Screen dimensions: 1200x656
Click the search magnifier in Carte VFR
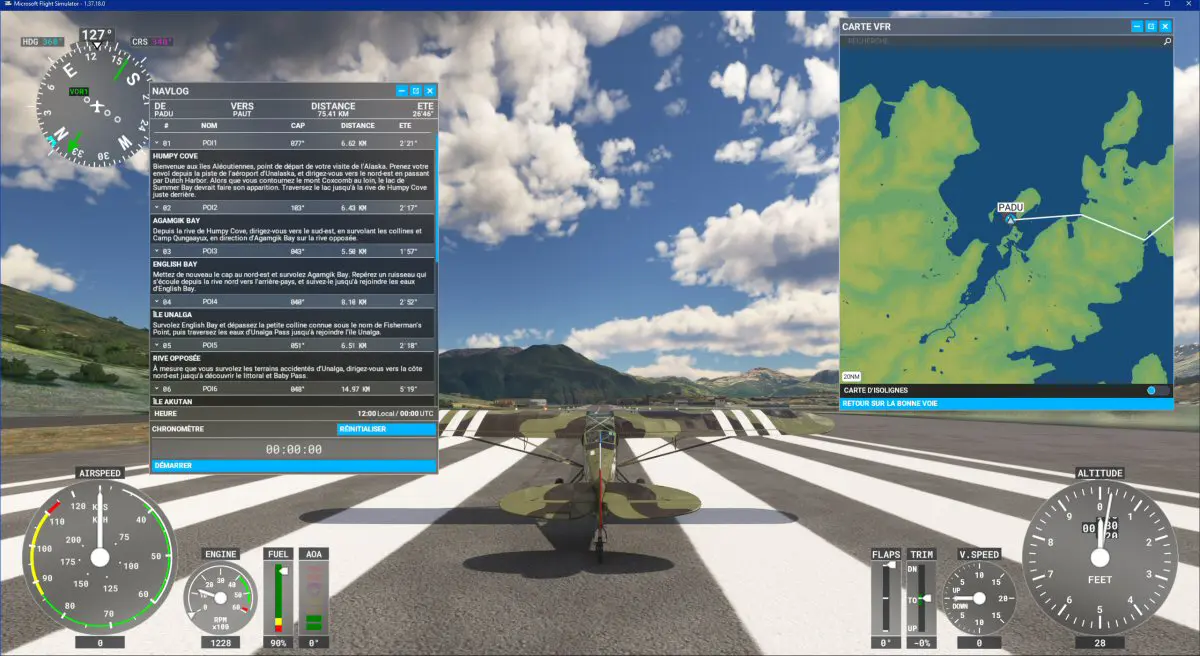1167,42
